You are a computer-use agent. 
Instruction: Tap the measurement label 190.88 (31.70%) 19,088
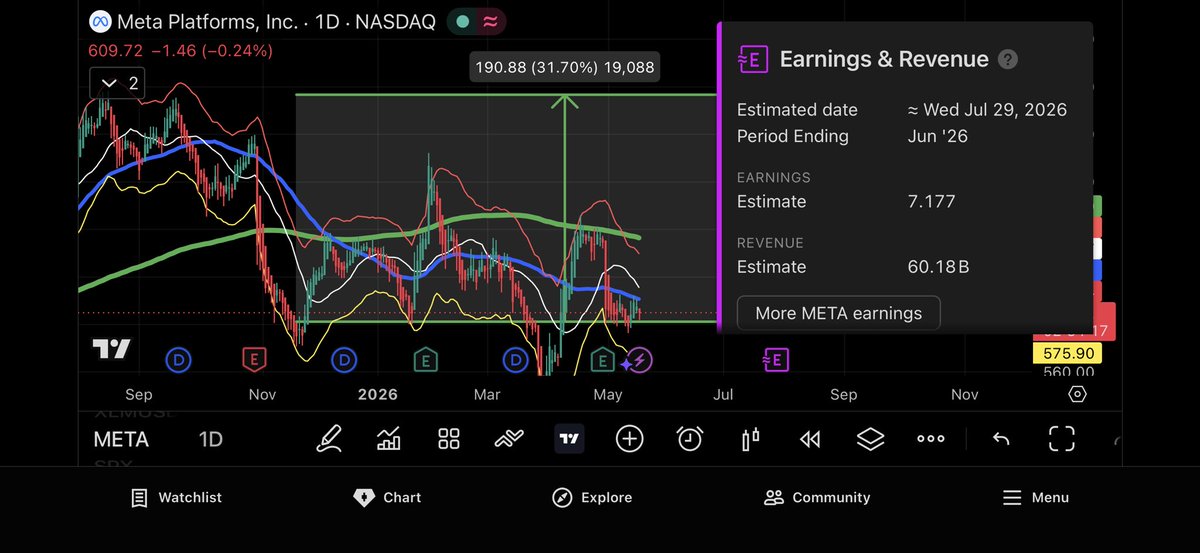[565, 68]
